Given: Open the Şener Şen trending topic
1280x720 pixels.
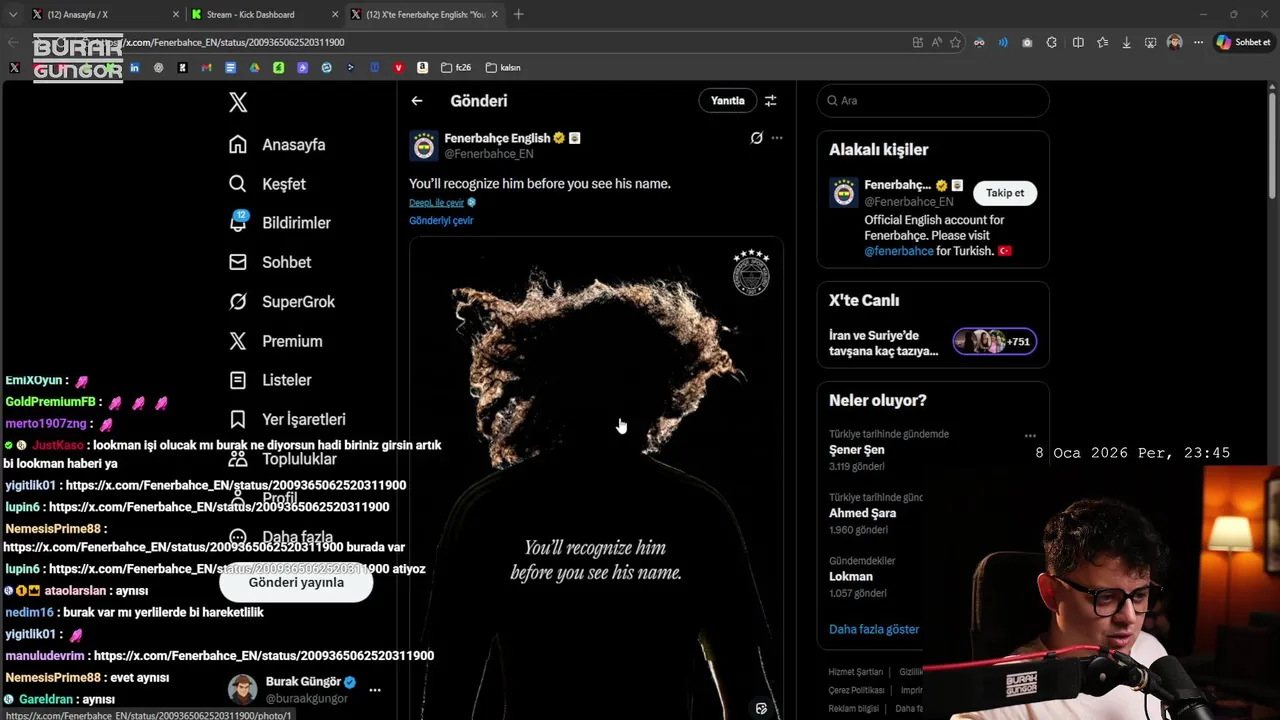Looking at the screenshot, I should tap(857, 450).
